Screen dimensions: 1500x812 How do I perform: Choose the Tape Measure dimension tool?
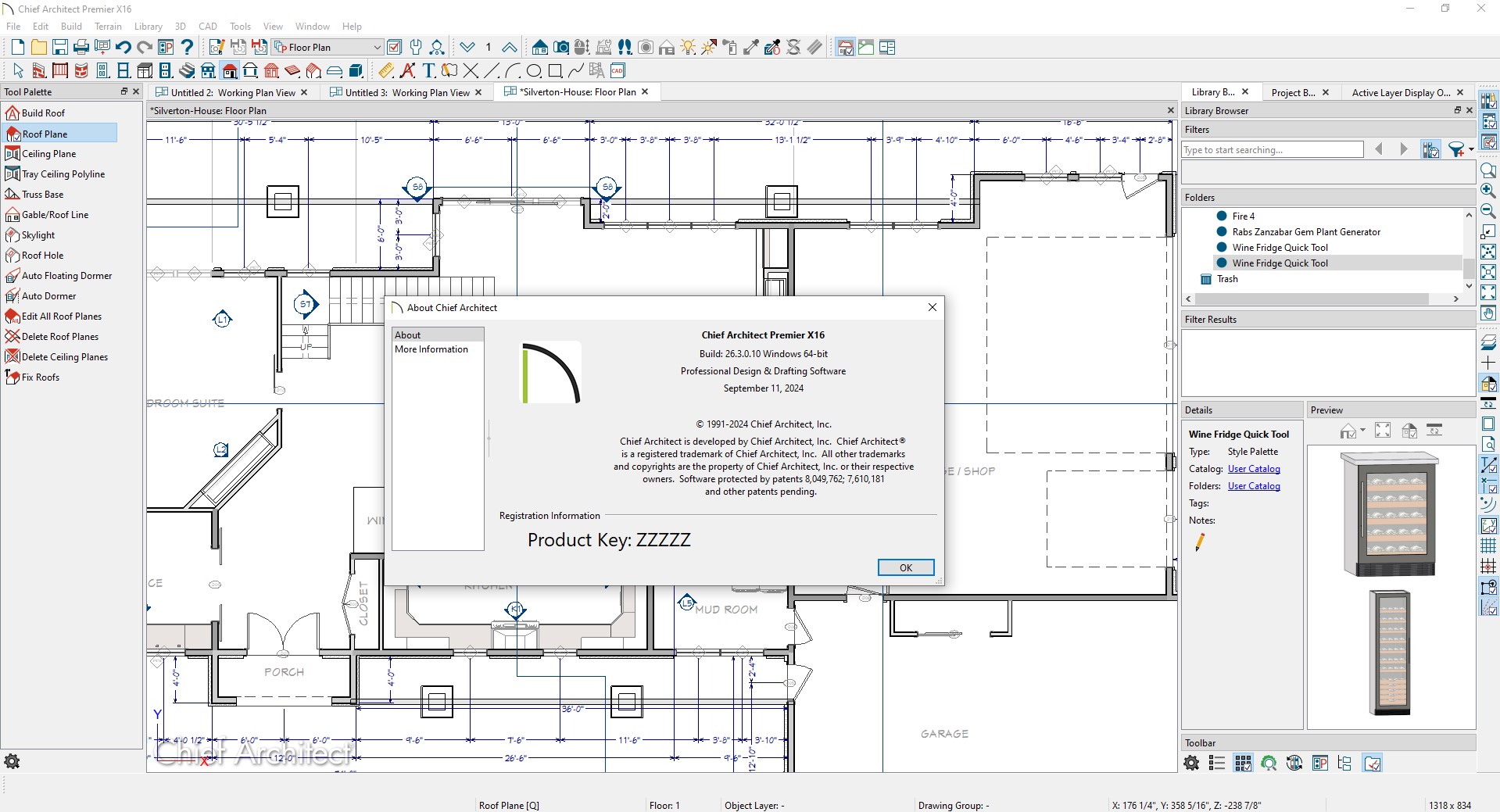click(x=386, y=71)
